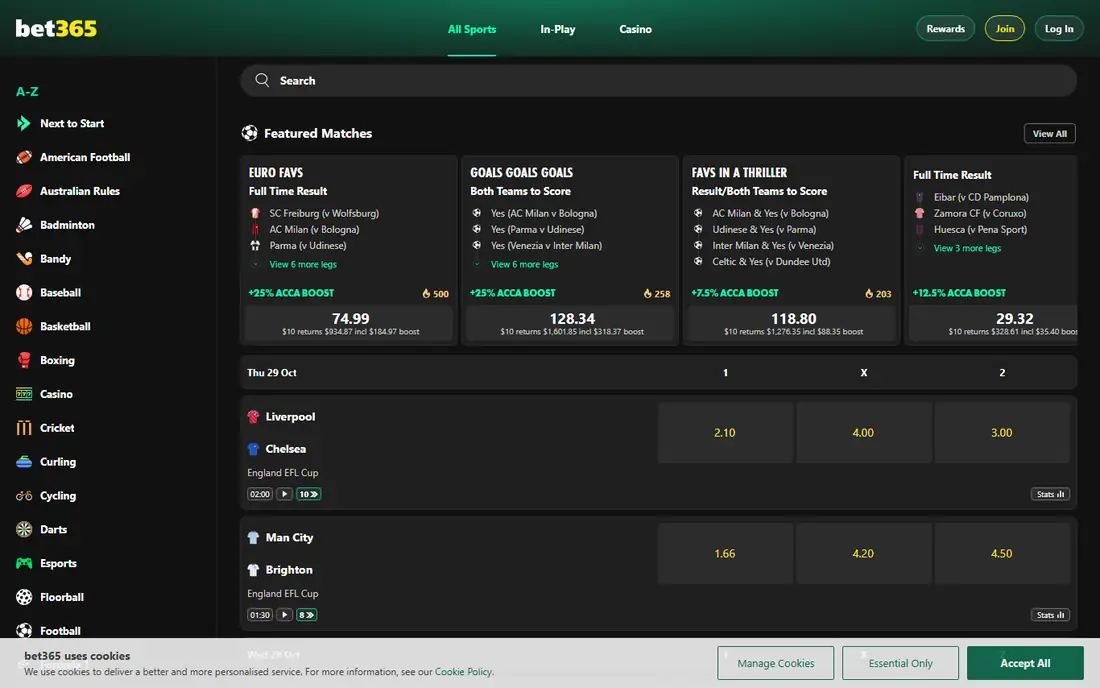Select the Cycling bicycle icon
The image size is (1100, 688).
coord(24,495)
